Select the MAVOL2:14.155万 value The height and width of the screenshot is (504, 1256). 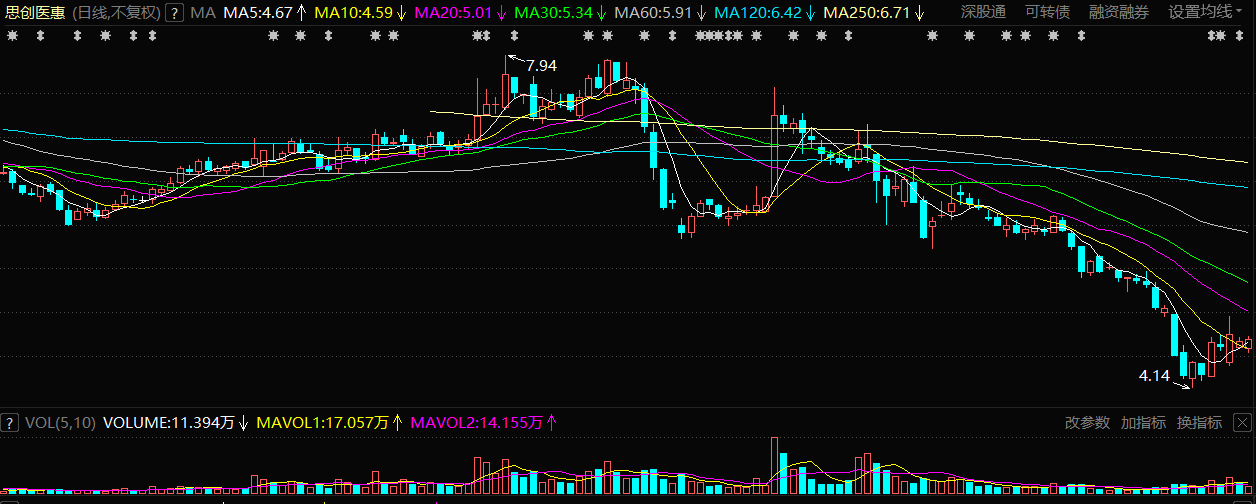click(476, 423)
